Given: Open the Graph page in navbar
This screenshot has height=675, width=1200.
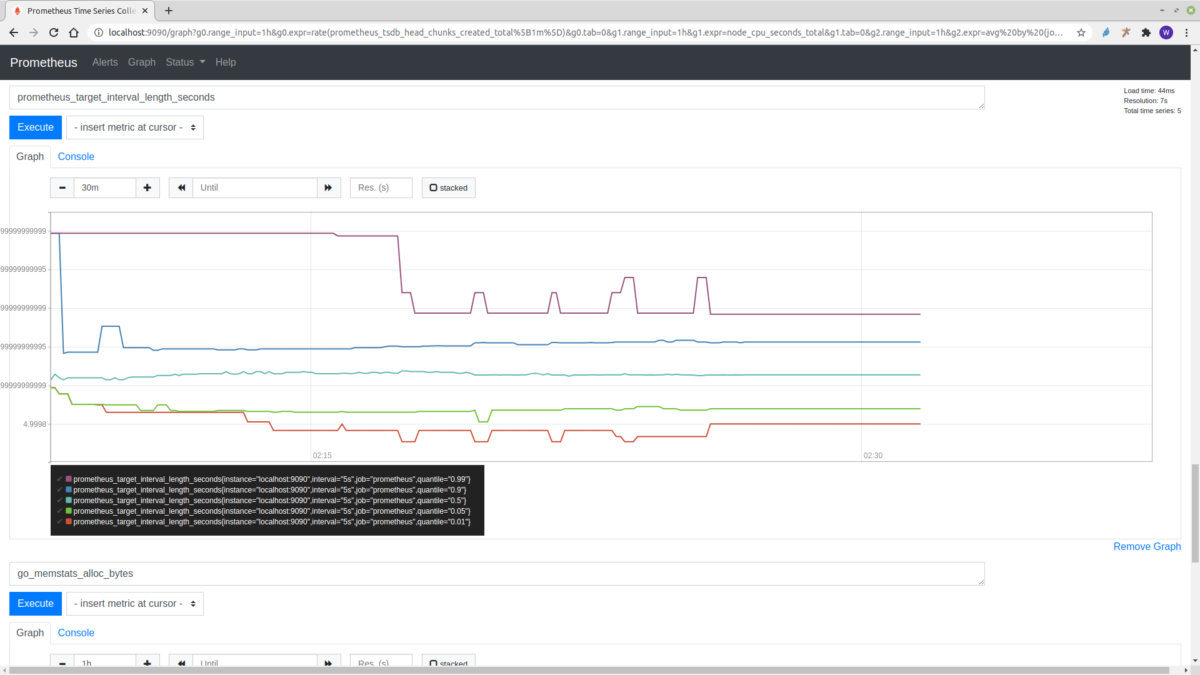Looking at the screenshot, I should (142, 62).
